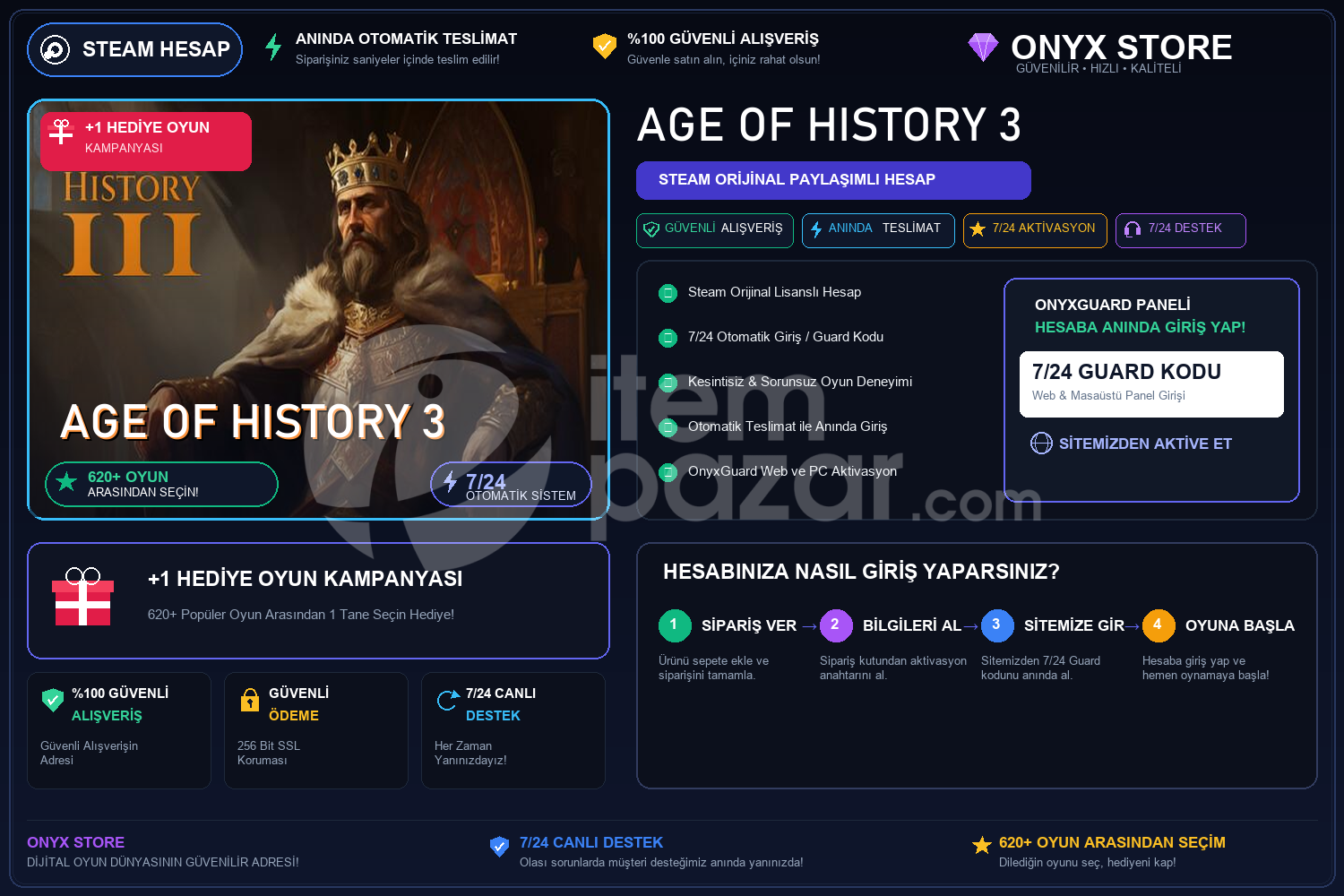Screen dimensions: 1344x896
Task: Click step 2 purple circle BİLGİLERİ AL
Action: click(836, 625)
